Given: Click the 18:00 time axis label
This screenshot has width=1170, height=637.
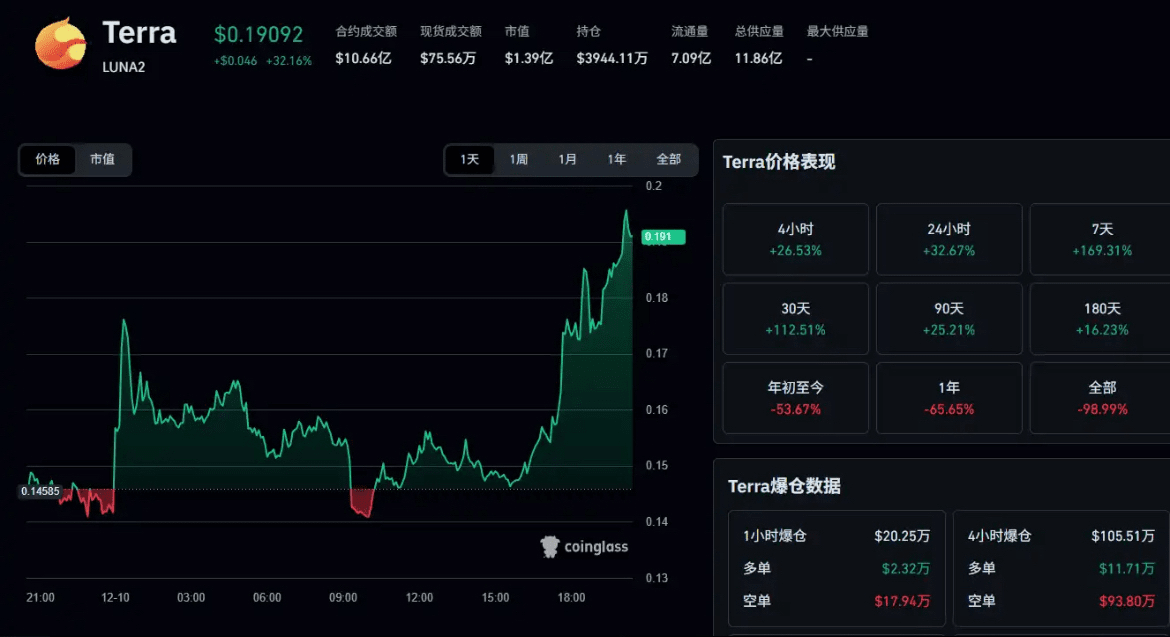Looking at the screenshot, I should pos(572,597).
